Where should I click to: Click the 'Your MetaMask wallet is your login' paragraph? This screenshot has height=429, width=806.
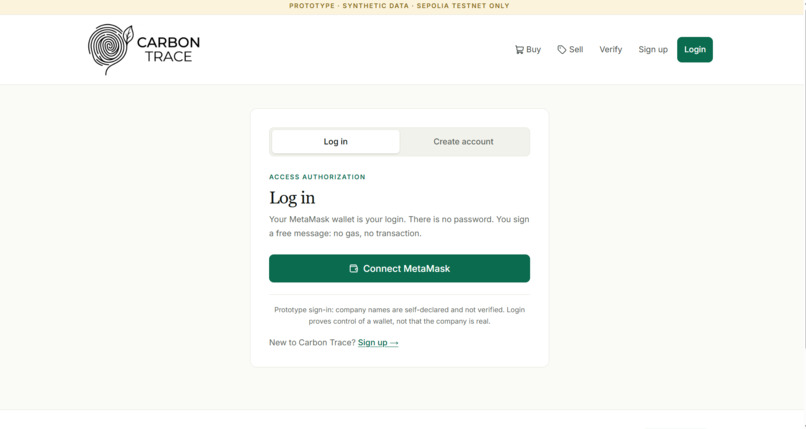tap(399, 226)
